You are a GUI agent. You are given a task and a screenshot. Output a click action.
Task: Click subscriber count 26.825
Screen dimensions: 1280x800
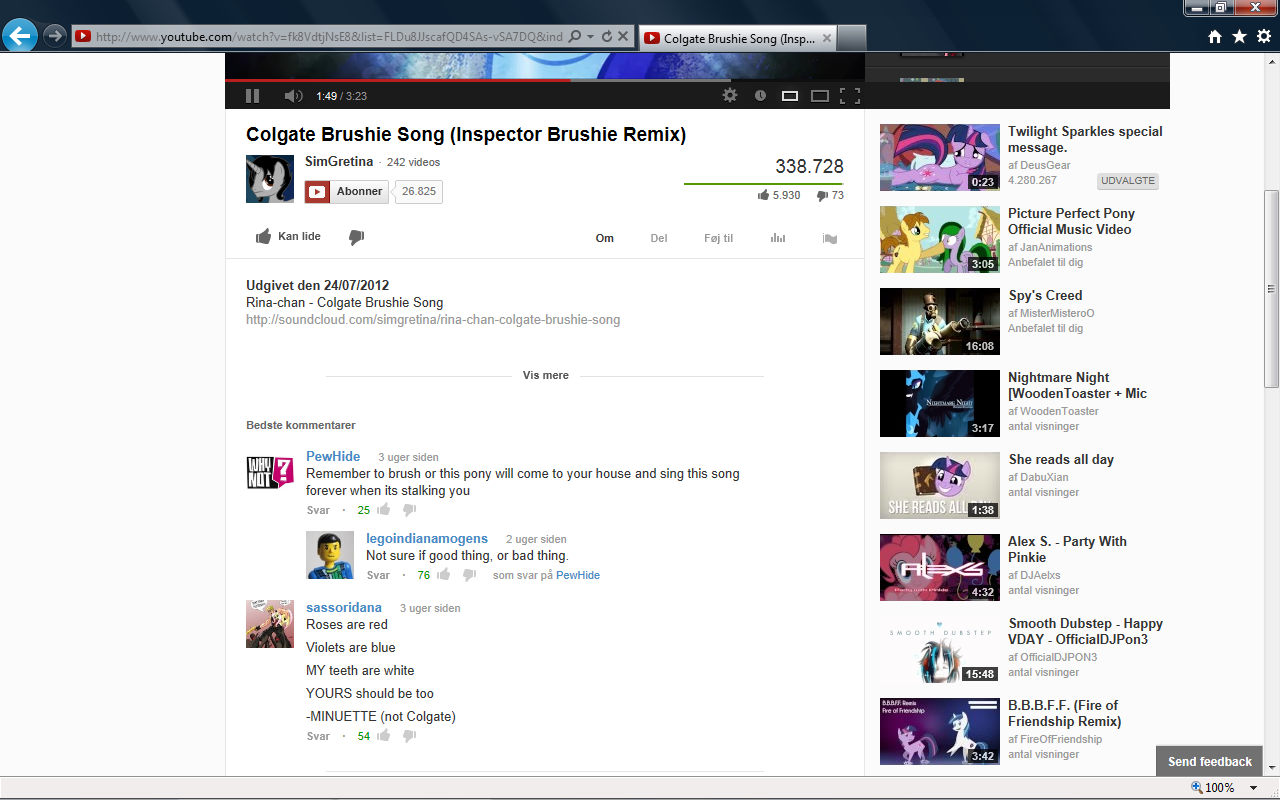(x=419, y=192)
